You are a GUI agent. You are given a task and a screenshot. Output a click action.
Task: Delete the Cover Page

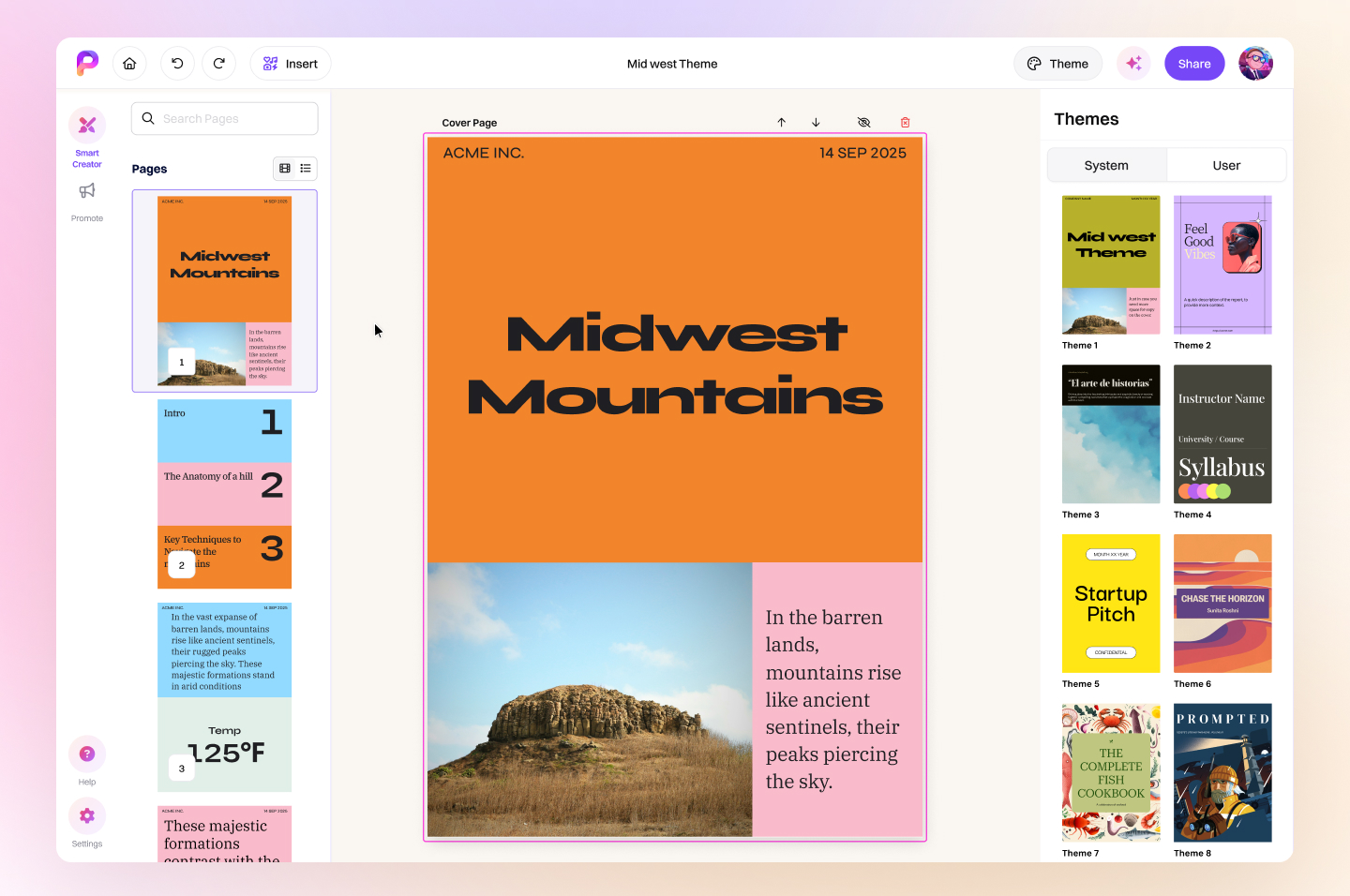[905, 122]
